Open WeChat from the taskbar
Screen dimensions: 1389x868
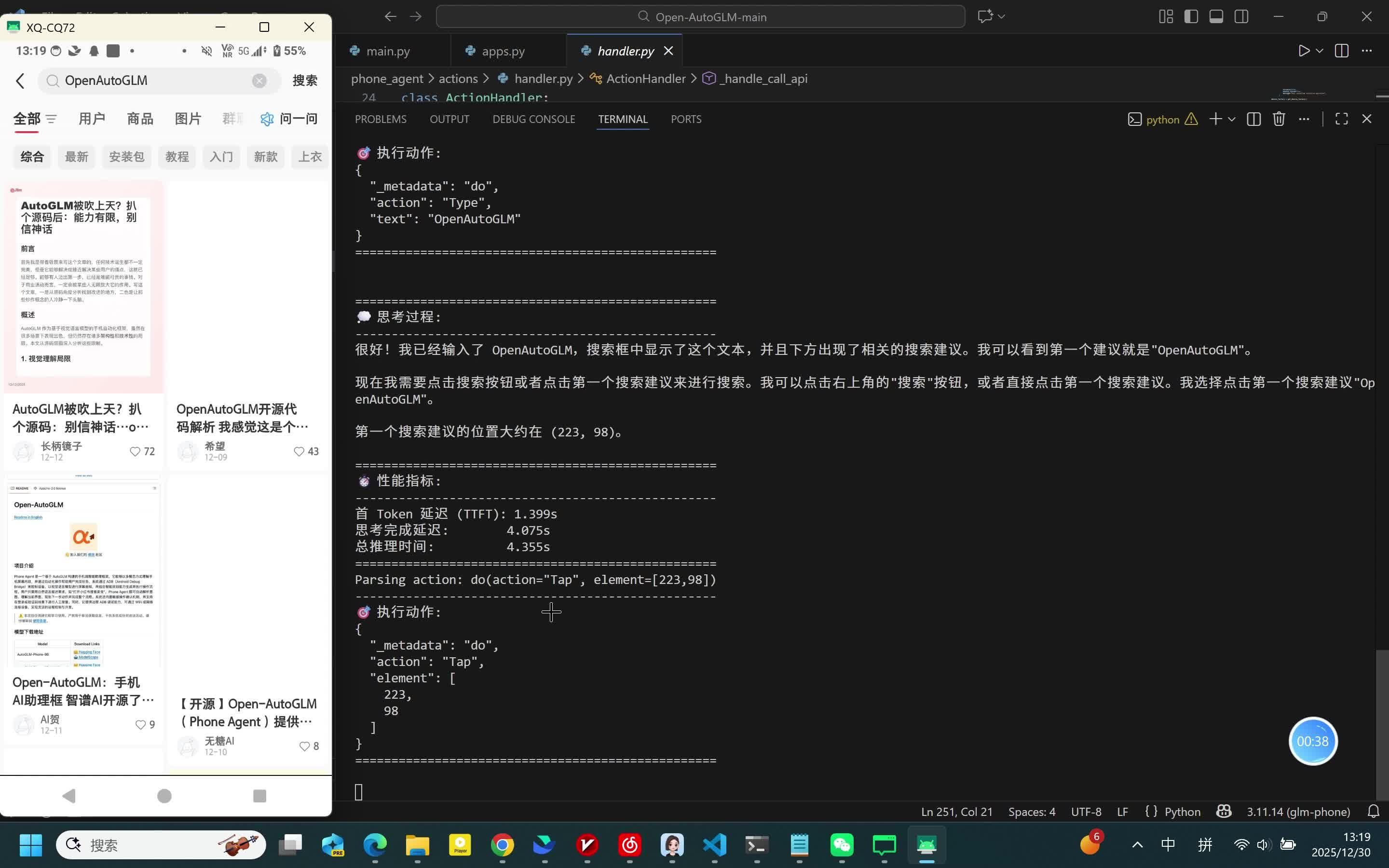pos(842,844)
